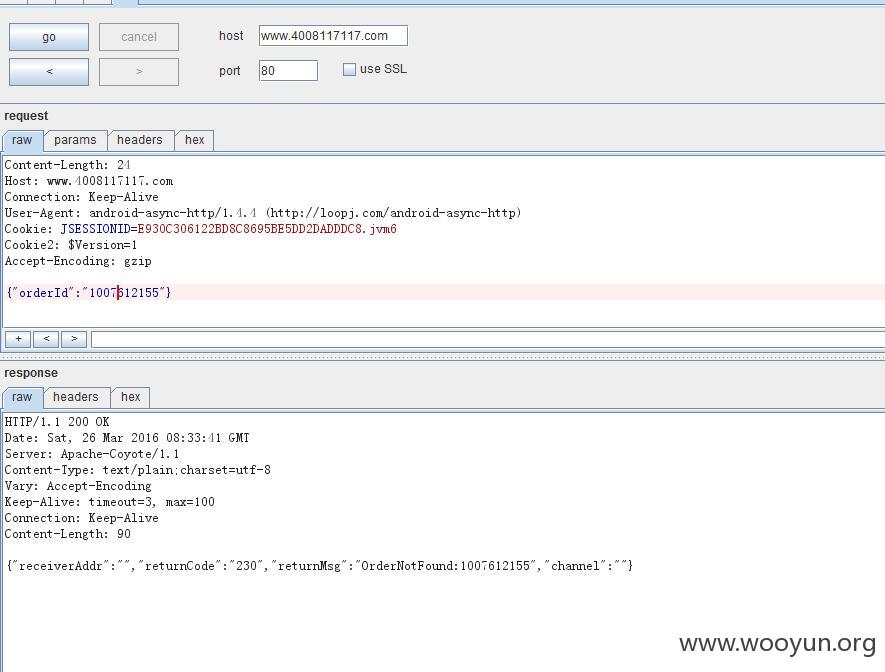The image size is (885, 672).
Task: Click the Content-Length: 24 request line
Action: (x=67, y=165)
